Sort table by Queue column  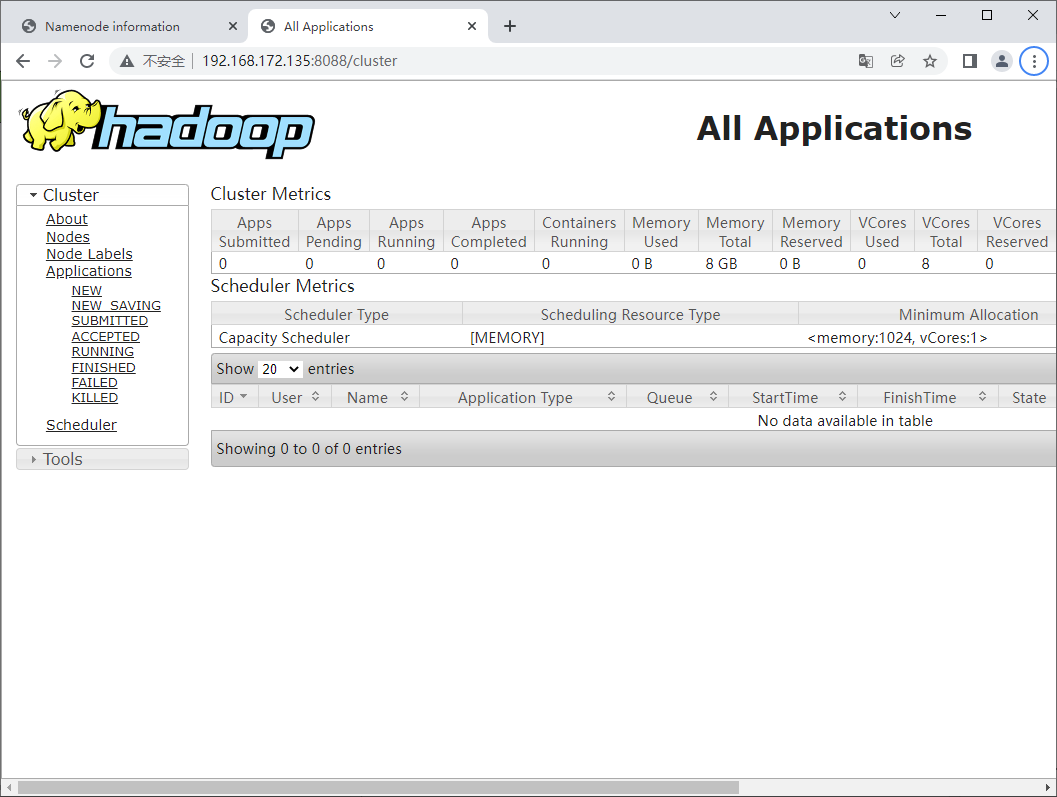coord(677,397)
